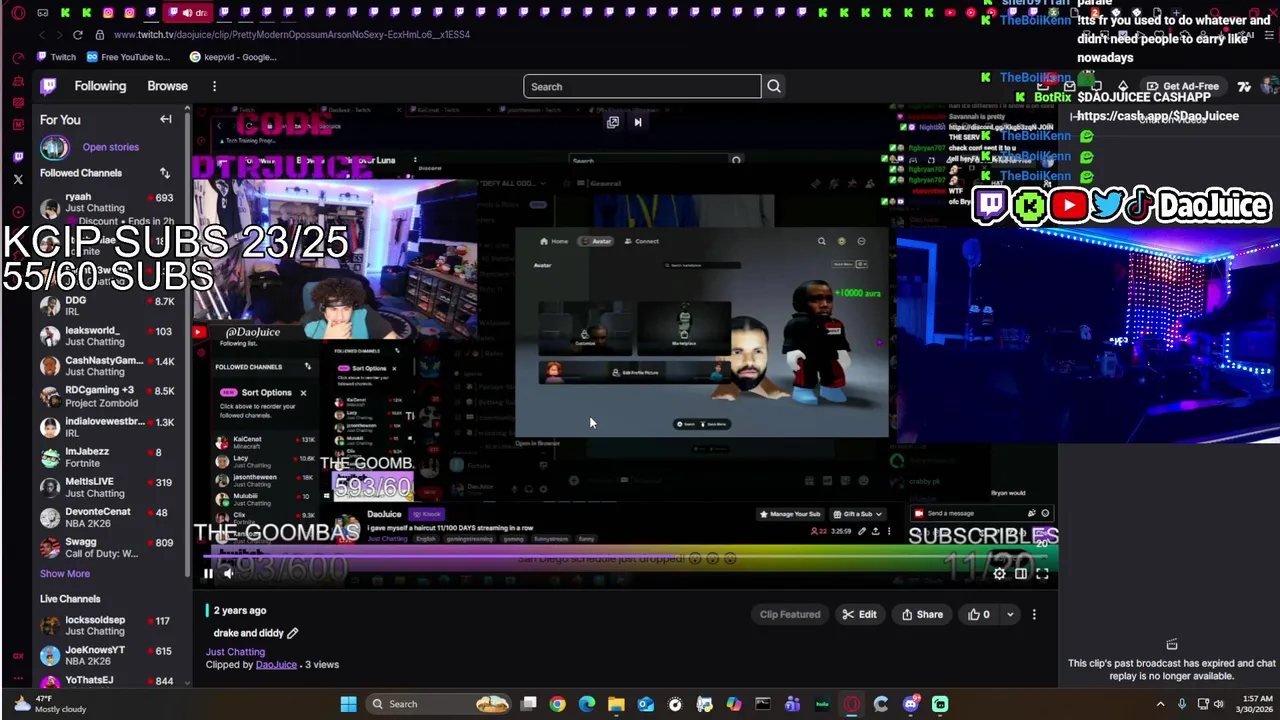Toggle theatre mode in clip player

(x=1021, y=574)
